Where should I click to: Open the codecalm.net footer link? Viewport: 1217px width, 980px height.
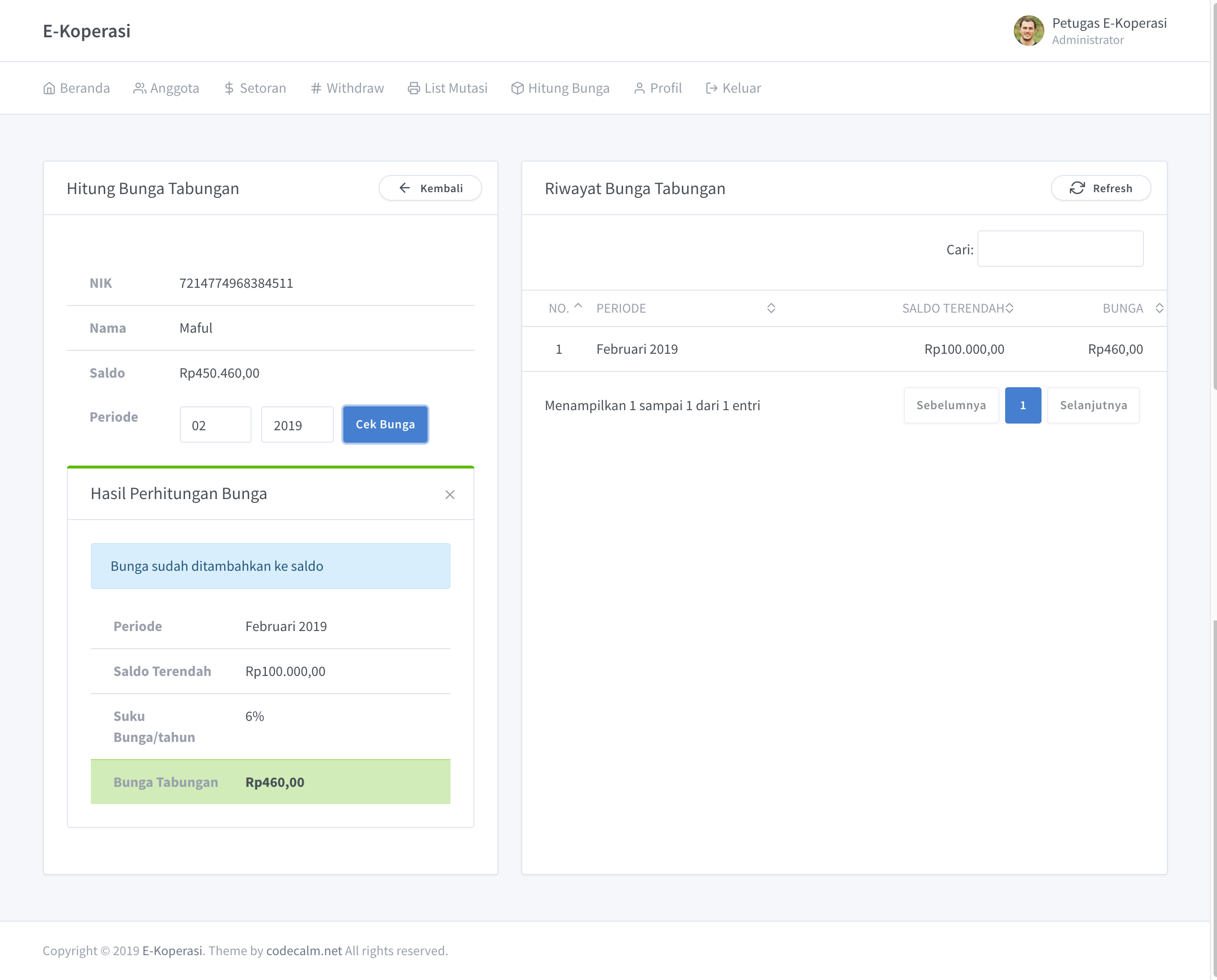coord(304,951)
